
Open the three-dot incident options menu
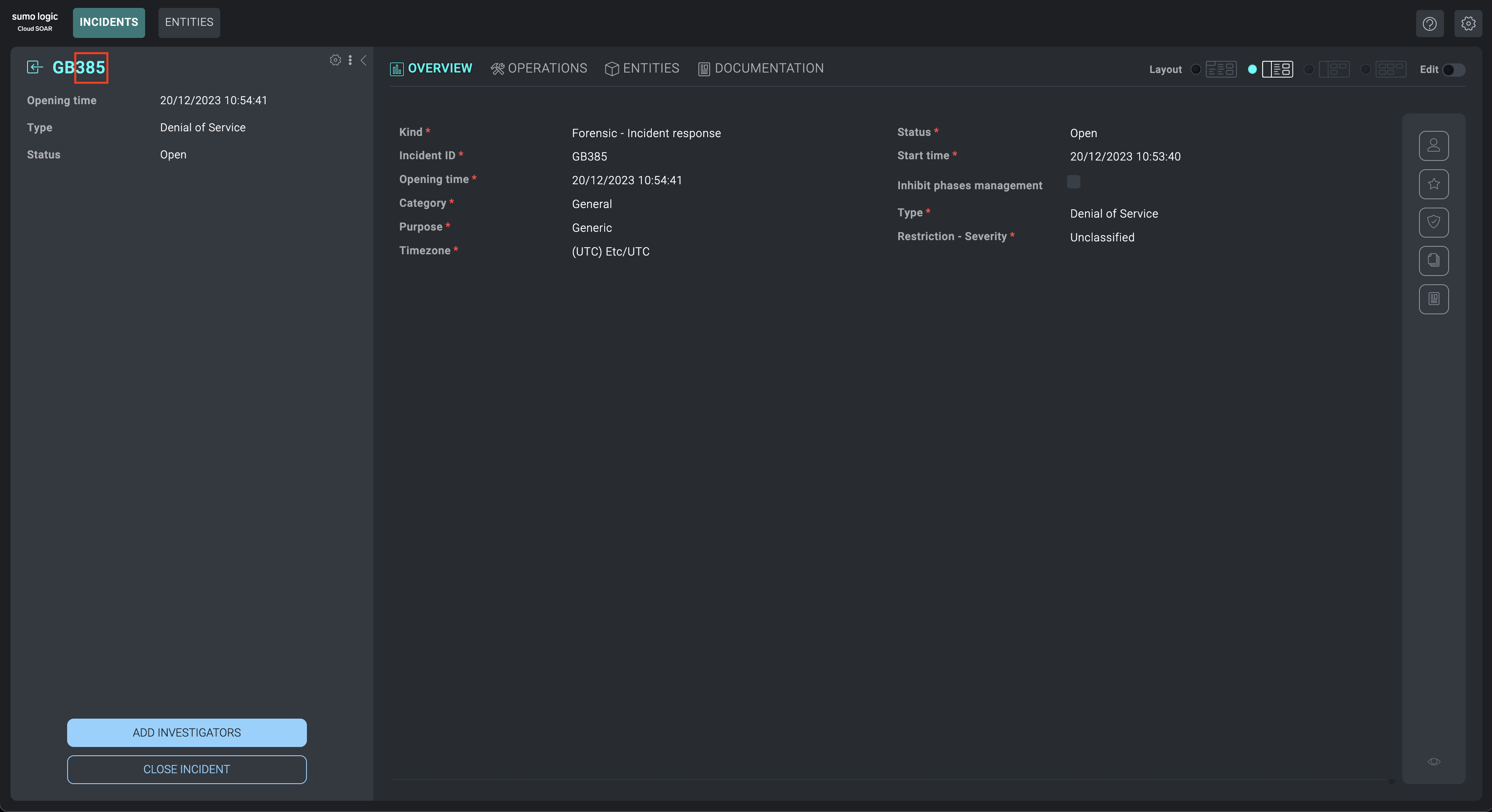tap(350, 60)
